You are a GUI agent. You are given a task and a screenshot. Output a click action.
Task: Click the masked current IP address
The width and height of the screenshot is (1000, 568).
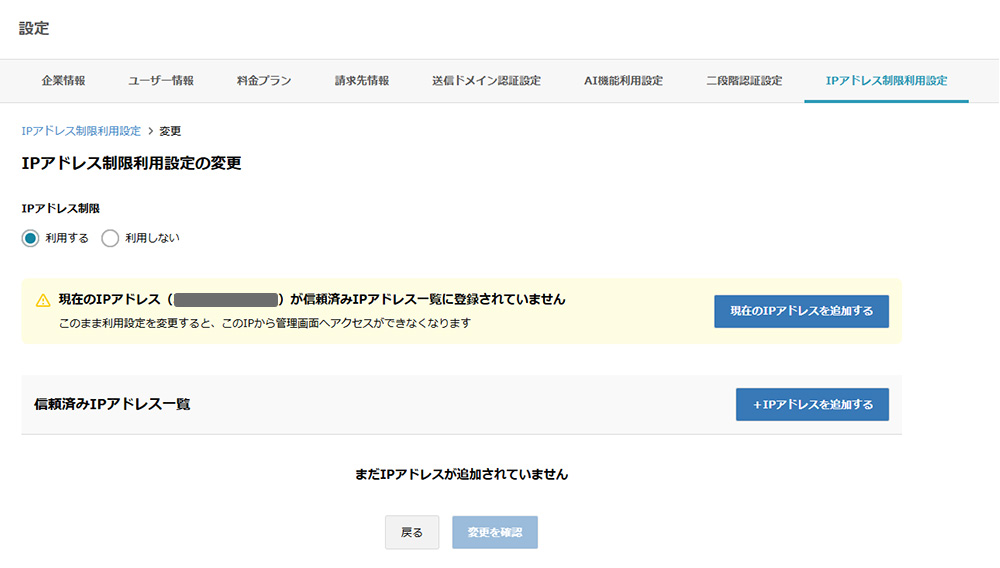pos(226,300)
